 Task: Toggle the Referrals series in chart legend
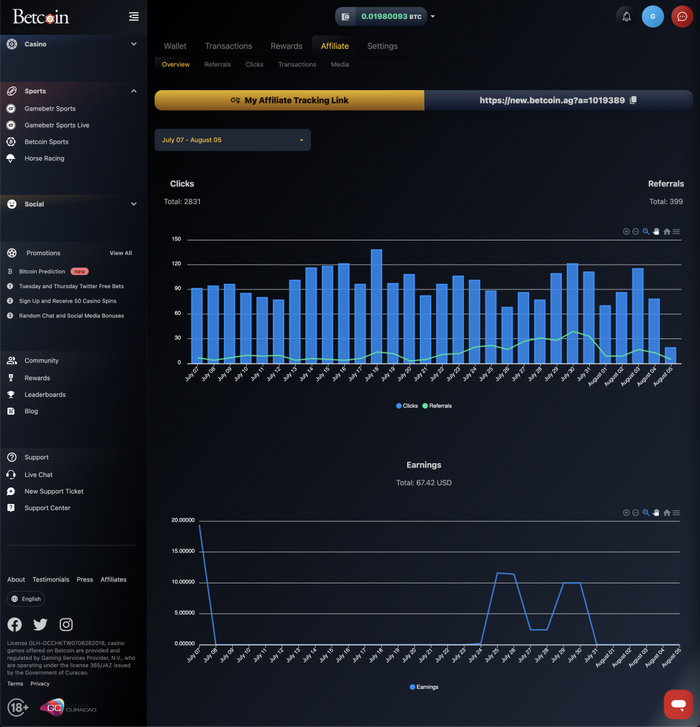tap(437, 406)
